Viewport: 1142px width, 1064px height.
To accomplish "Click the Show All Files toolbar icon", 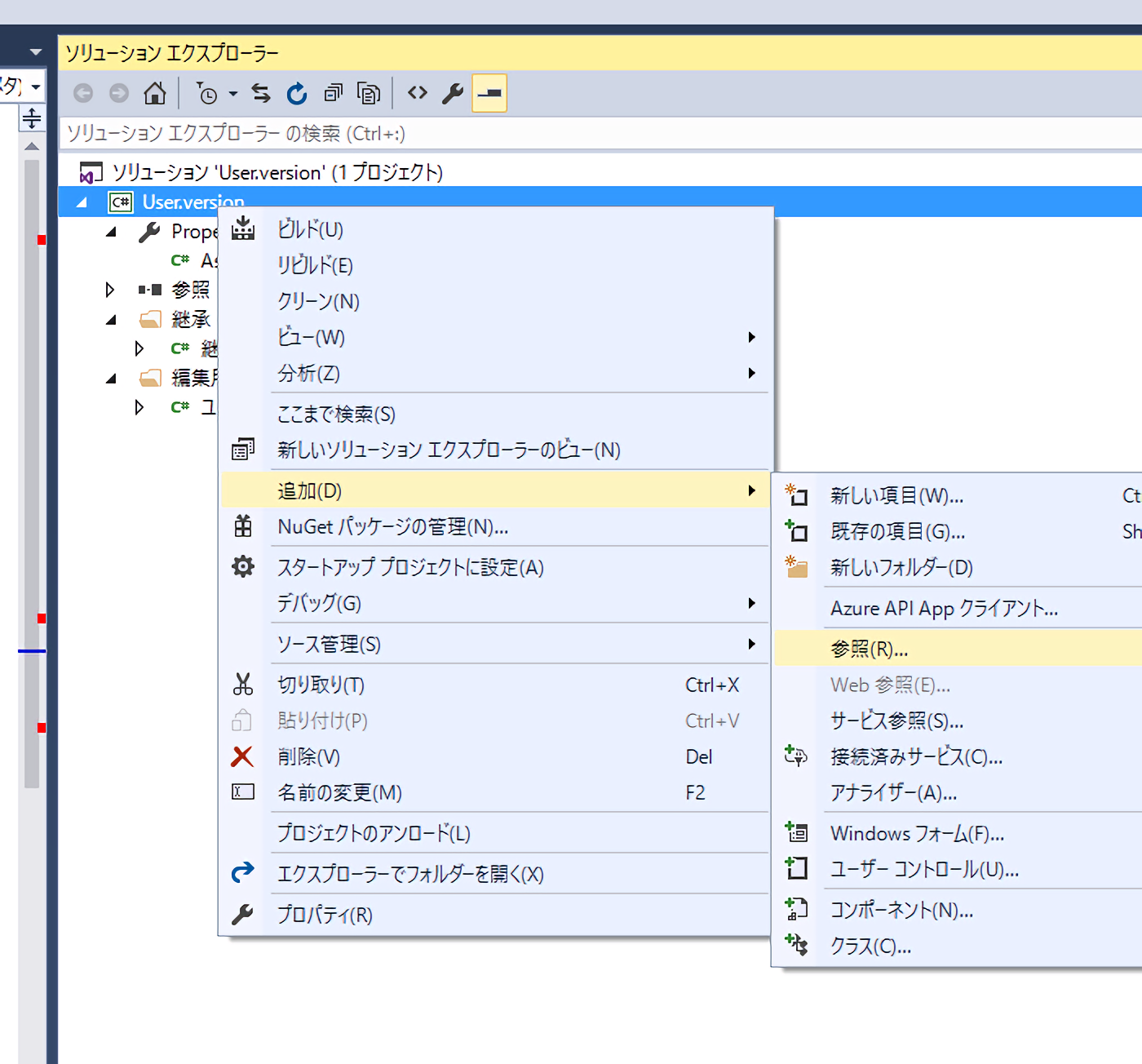I will click(x=369, y=94).
